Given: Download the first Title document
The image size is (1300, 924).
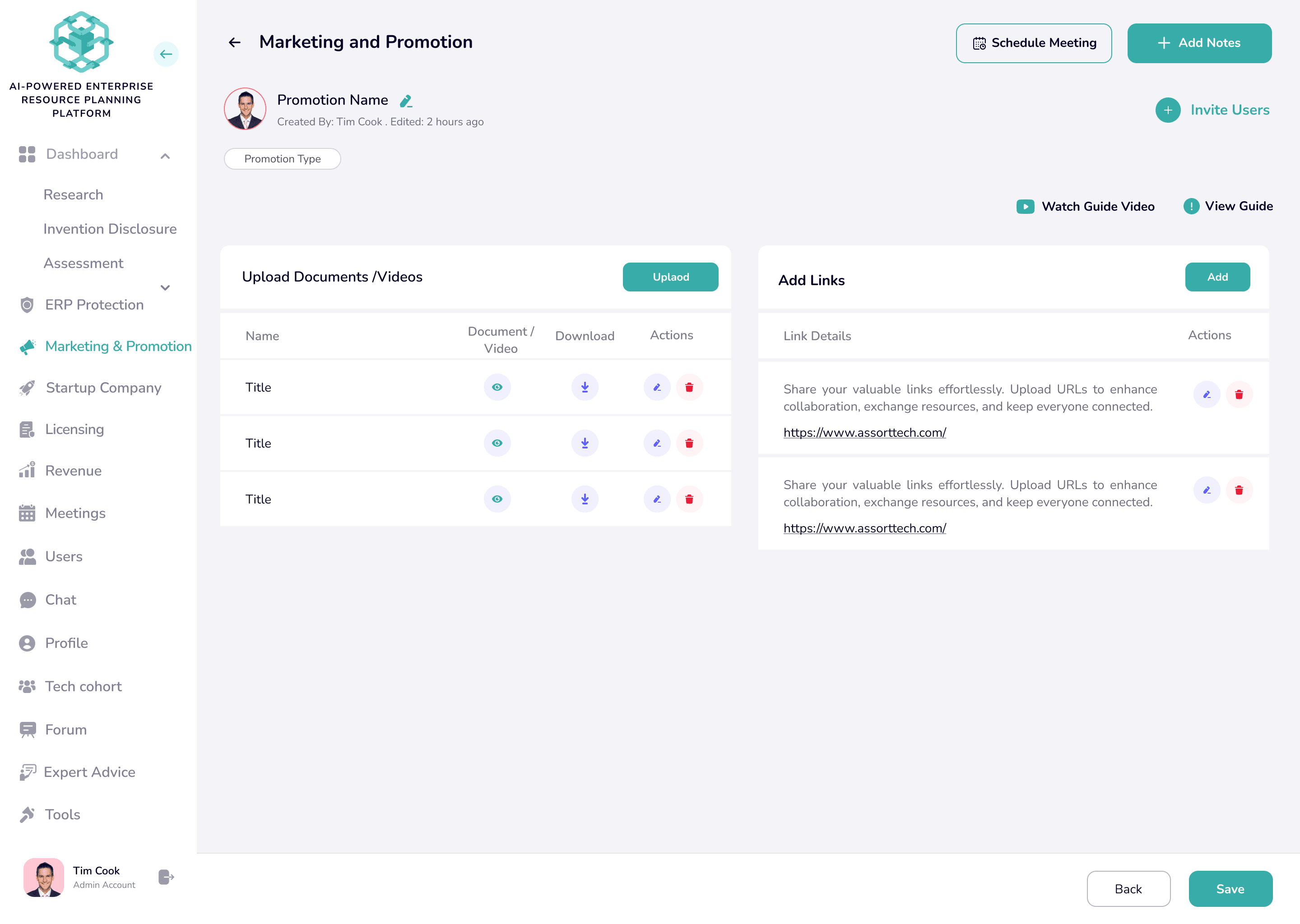Looking at the screenshot, I should click(585, 388).
